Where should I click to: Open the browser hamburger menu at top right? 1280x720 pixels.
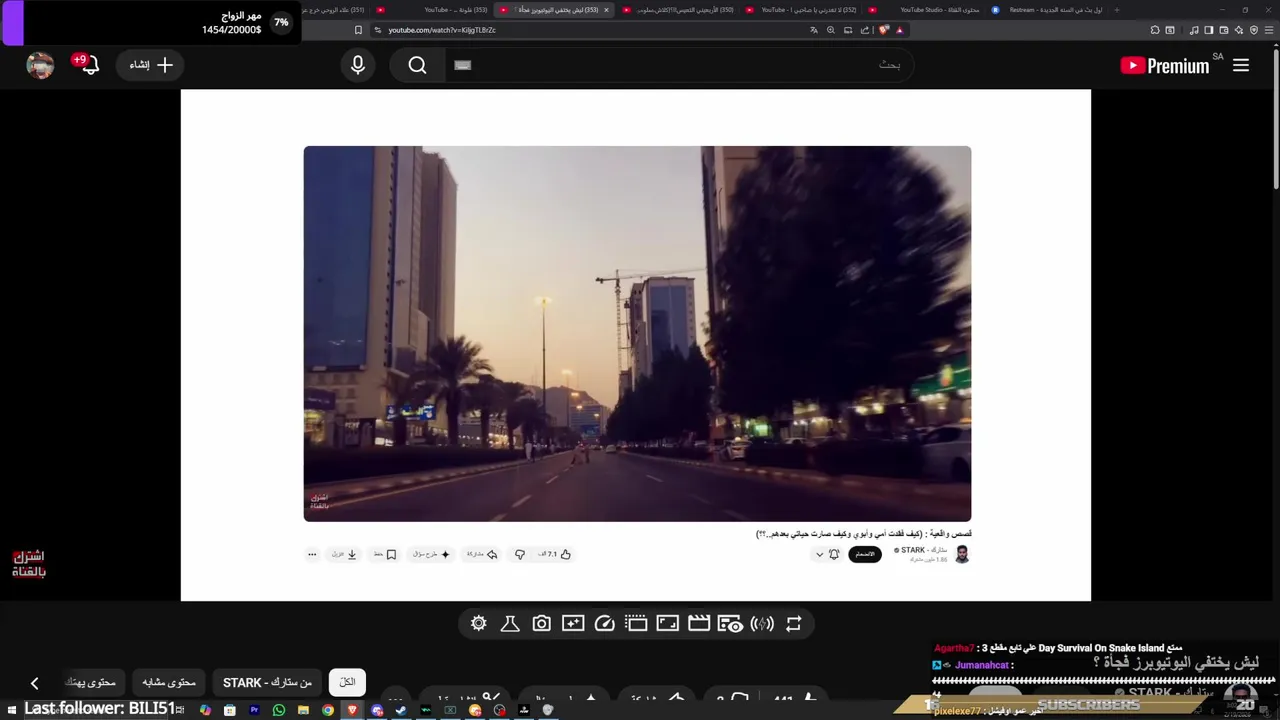(x=1269, y=30)
